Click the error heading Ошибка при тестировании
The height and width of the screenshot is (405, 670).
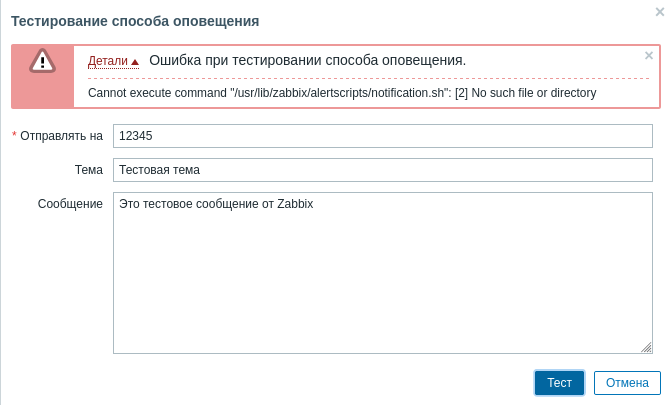pyautogui.click(x=308, y=60)
